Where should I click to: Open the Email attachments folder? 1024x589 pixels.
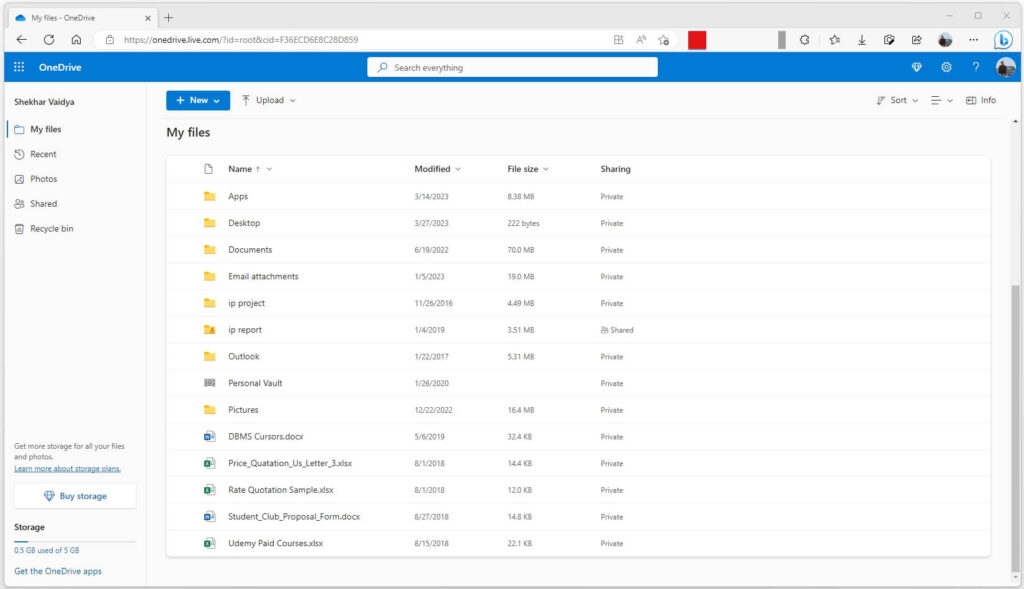[263, 276]
